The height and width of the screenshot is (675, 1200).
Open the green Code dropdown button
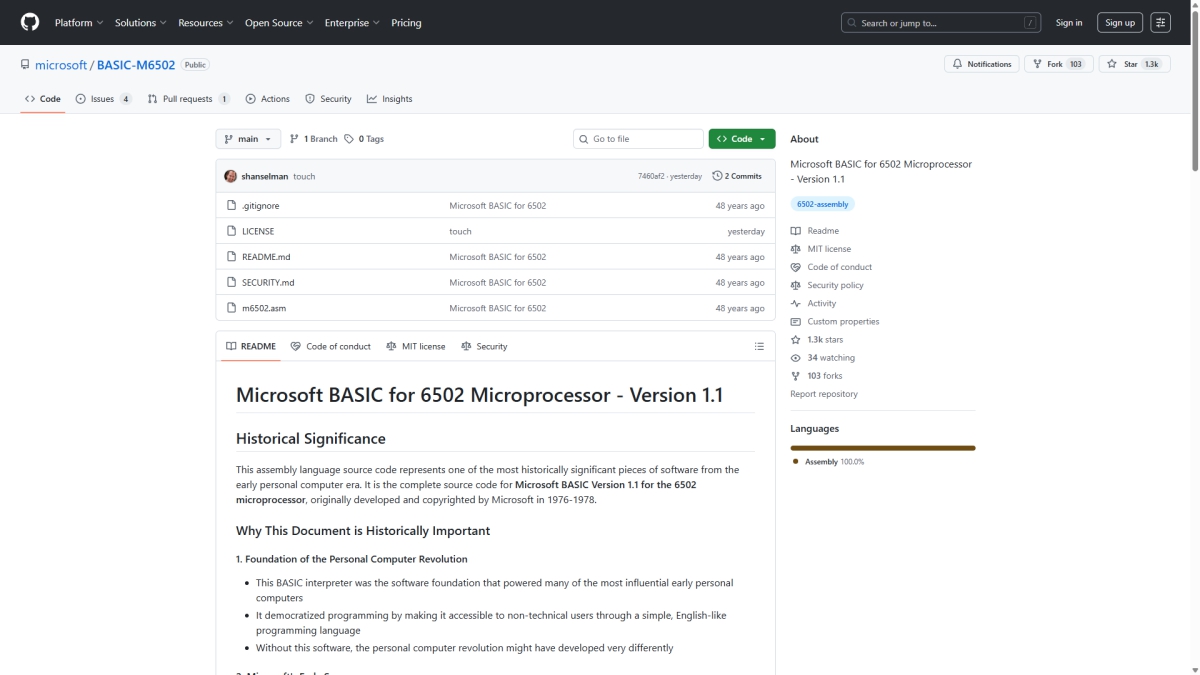742,139
